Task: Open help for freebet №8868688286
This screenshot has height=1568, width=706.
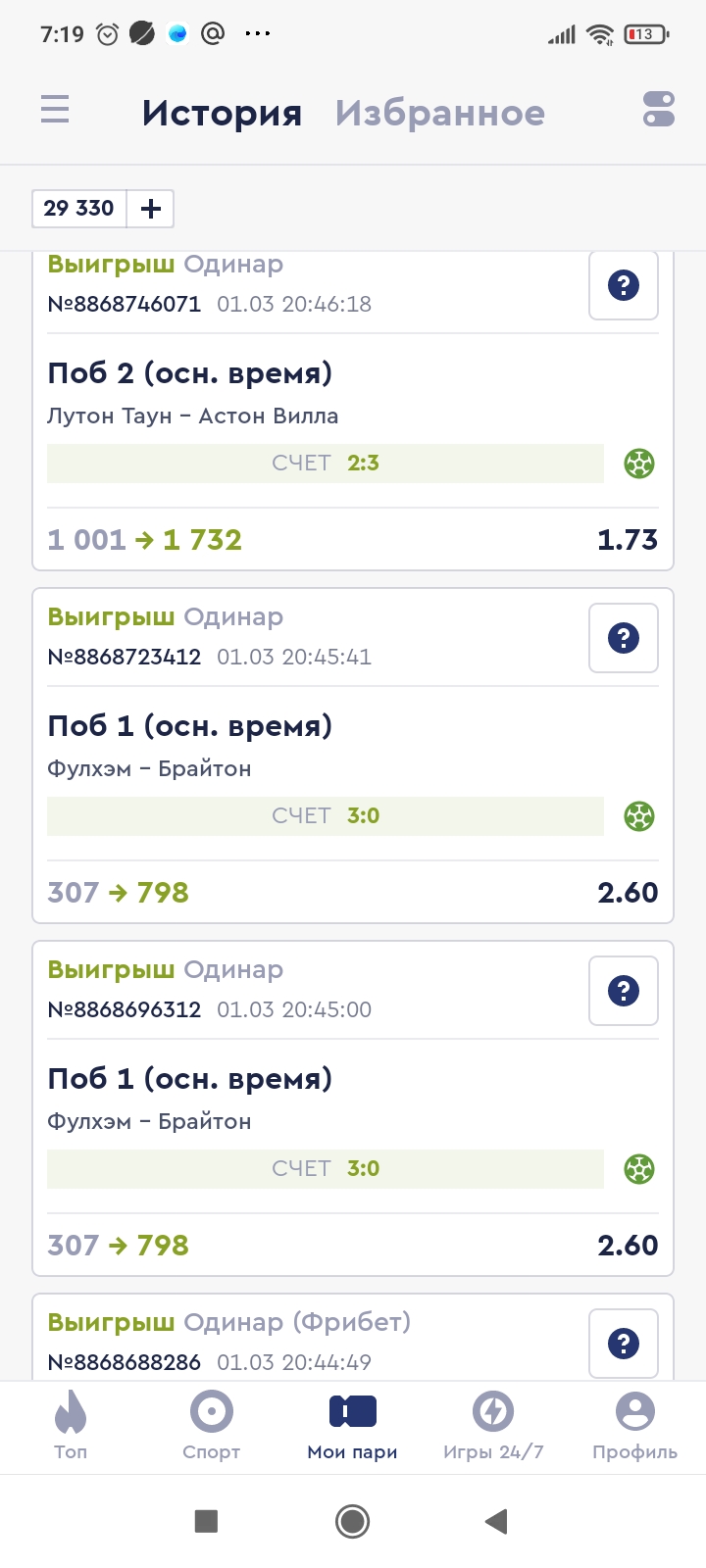Action: pos(624,1344)
